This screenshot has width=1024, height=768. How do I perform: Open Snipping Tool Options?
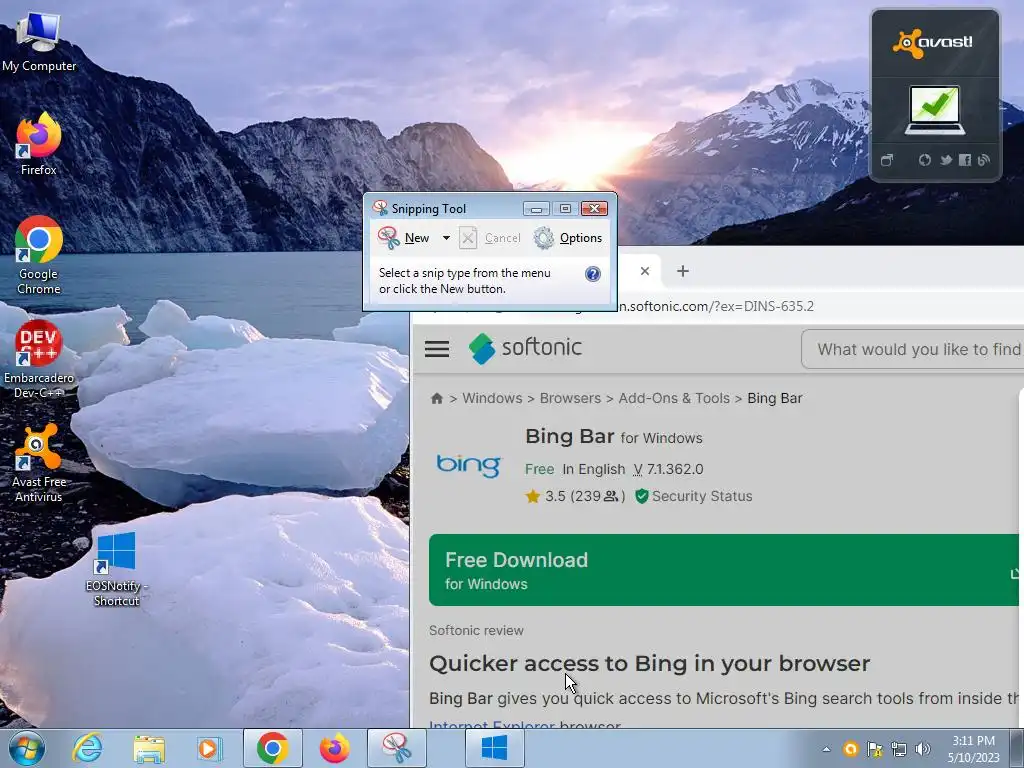(x=568, y=238)
